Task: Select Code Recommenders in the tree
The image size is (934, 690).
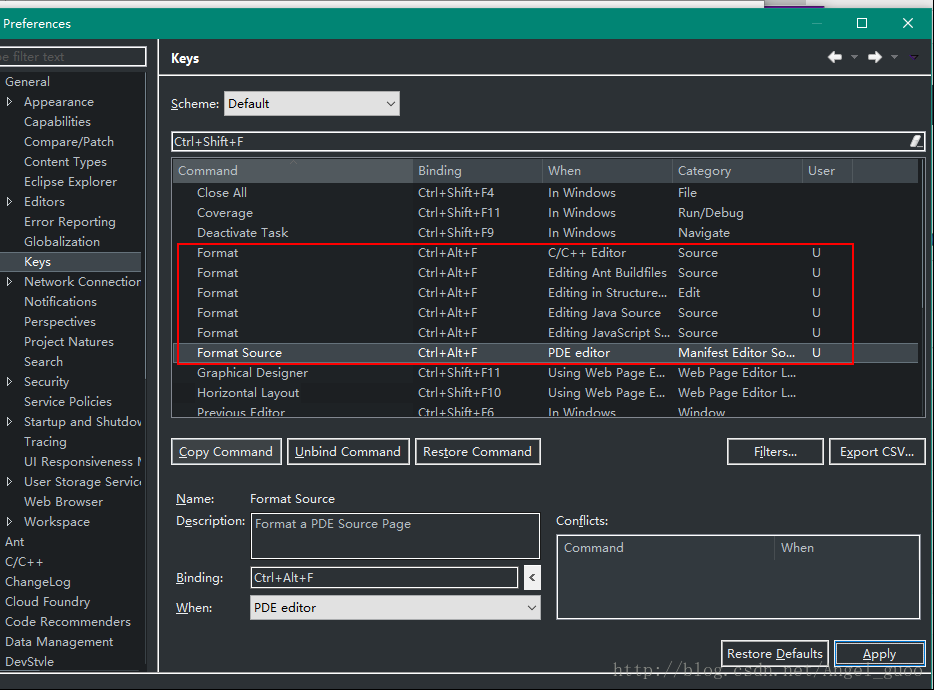Action: click(68, 621)
